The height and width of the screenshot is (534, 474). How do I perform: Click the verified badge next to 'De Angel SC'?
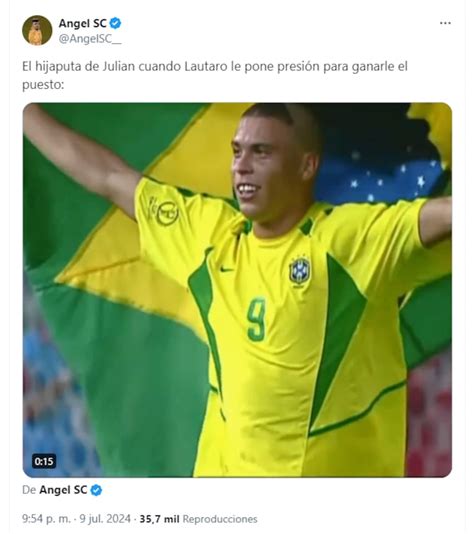[x=96, y=490]
